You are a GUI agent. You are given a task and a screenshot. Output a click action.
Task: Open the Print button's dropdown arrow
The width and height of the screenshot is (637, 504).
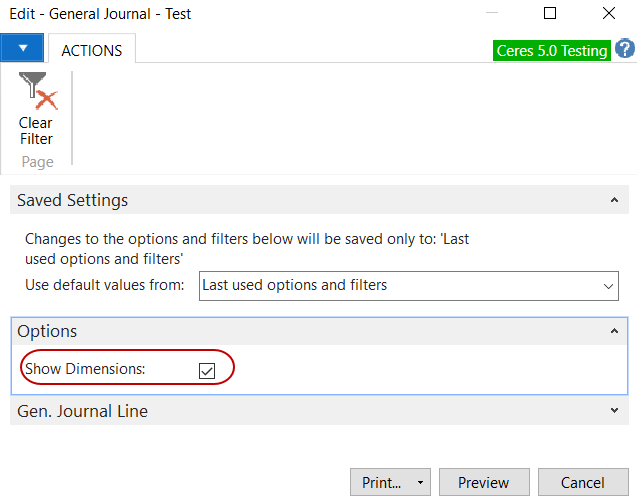(420, 483)
